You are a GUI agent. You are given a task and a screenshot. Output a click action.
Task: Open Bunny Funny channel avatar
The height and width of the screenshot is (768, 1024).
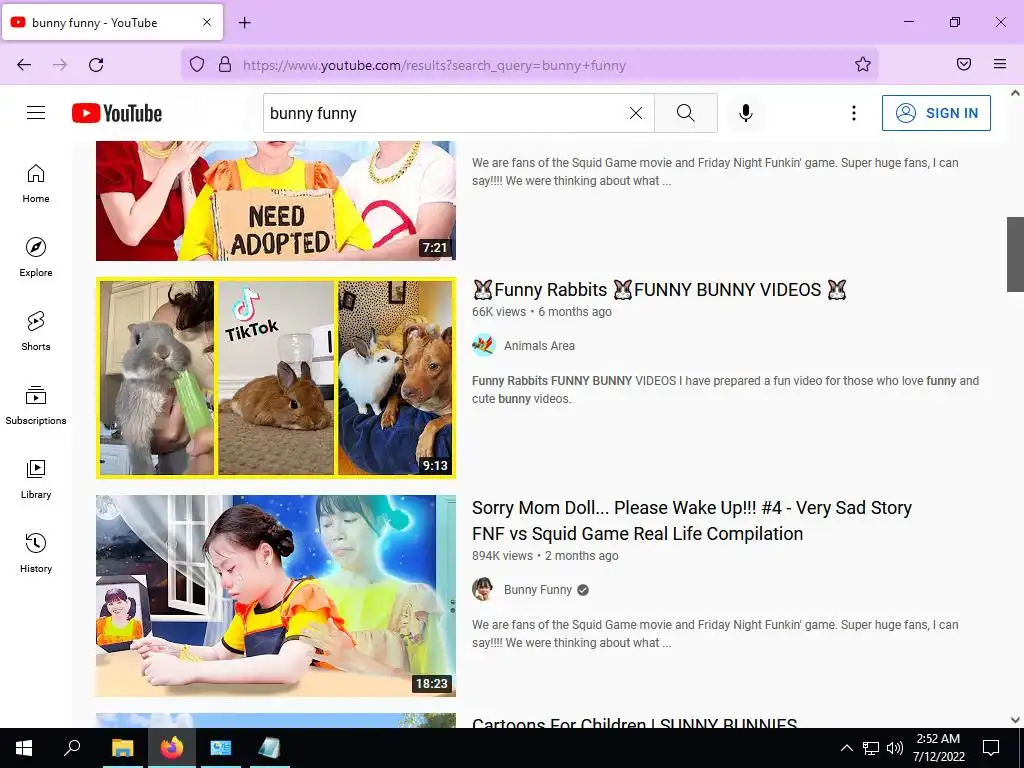tap(483, 589)
